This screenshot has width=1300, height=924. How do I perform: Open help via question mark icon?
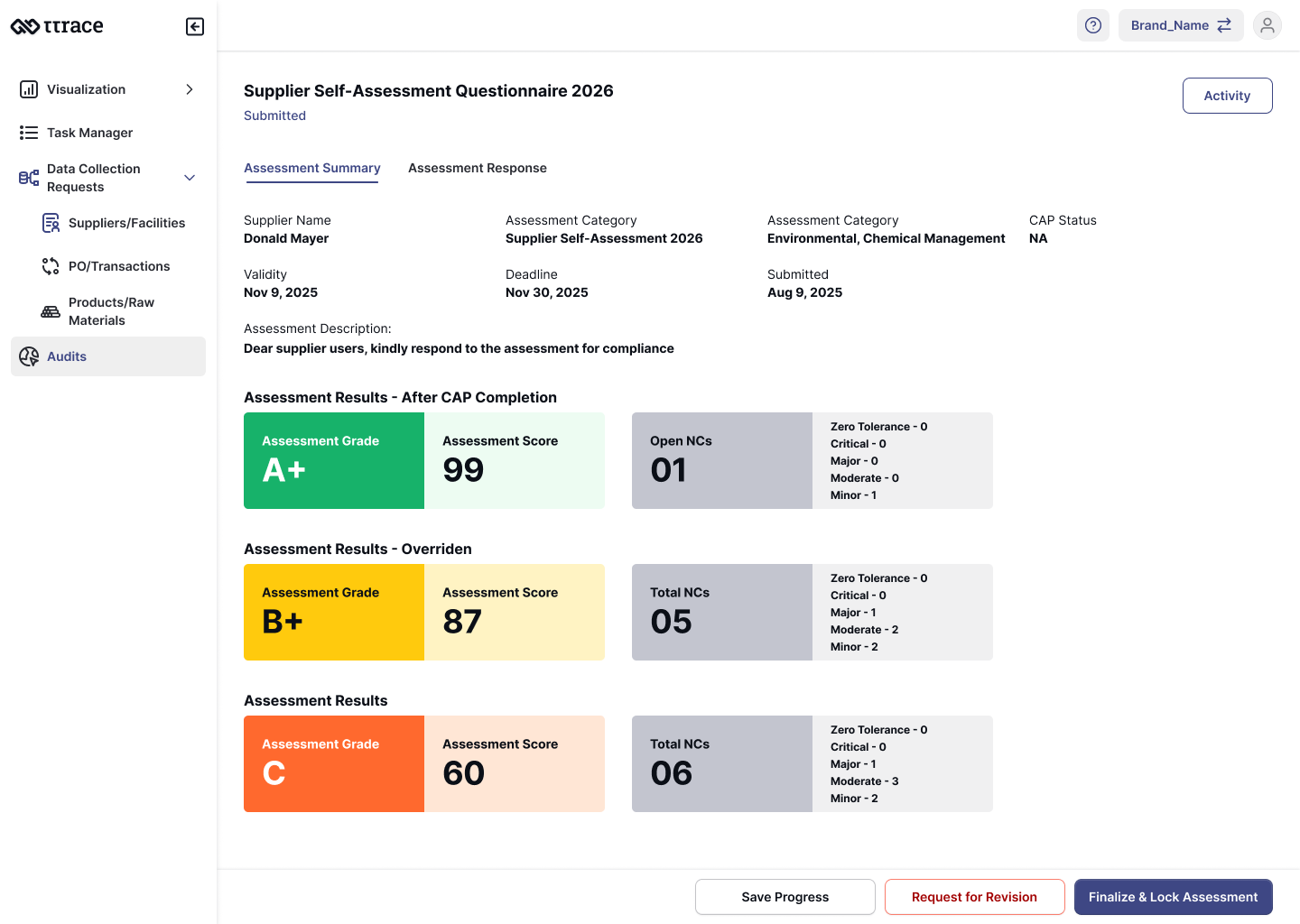click(1093, 25)
